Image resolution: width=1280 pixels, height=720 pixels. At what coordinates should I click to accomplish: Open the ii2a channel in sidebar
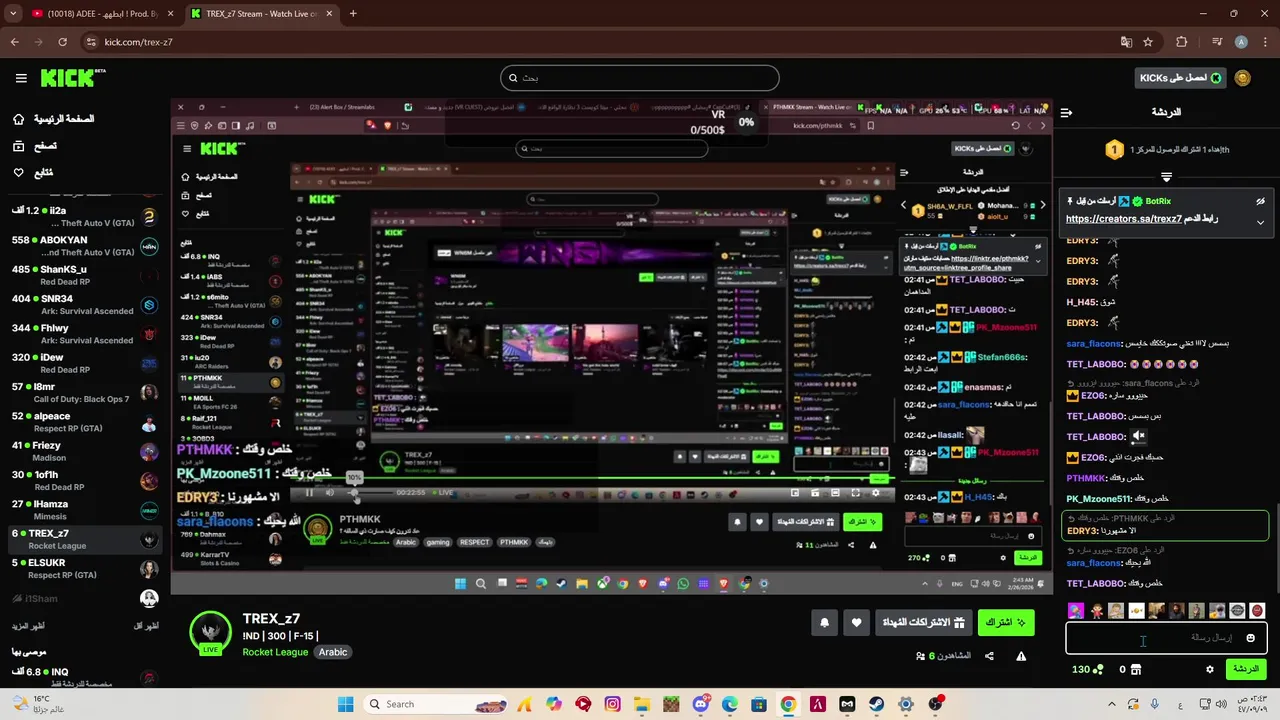83,217
